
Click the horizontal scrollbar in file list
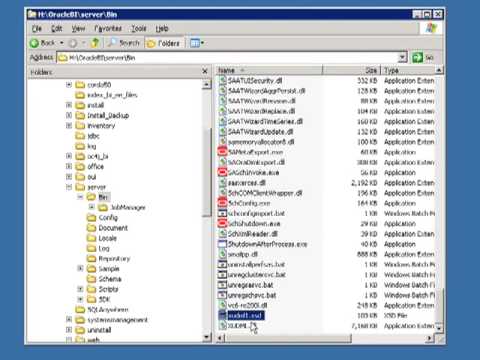tap(289, 339)
